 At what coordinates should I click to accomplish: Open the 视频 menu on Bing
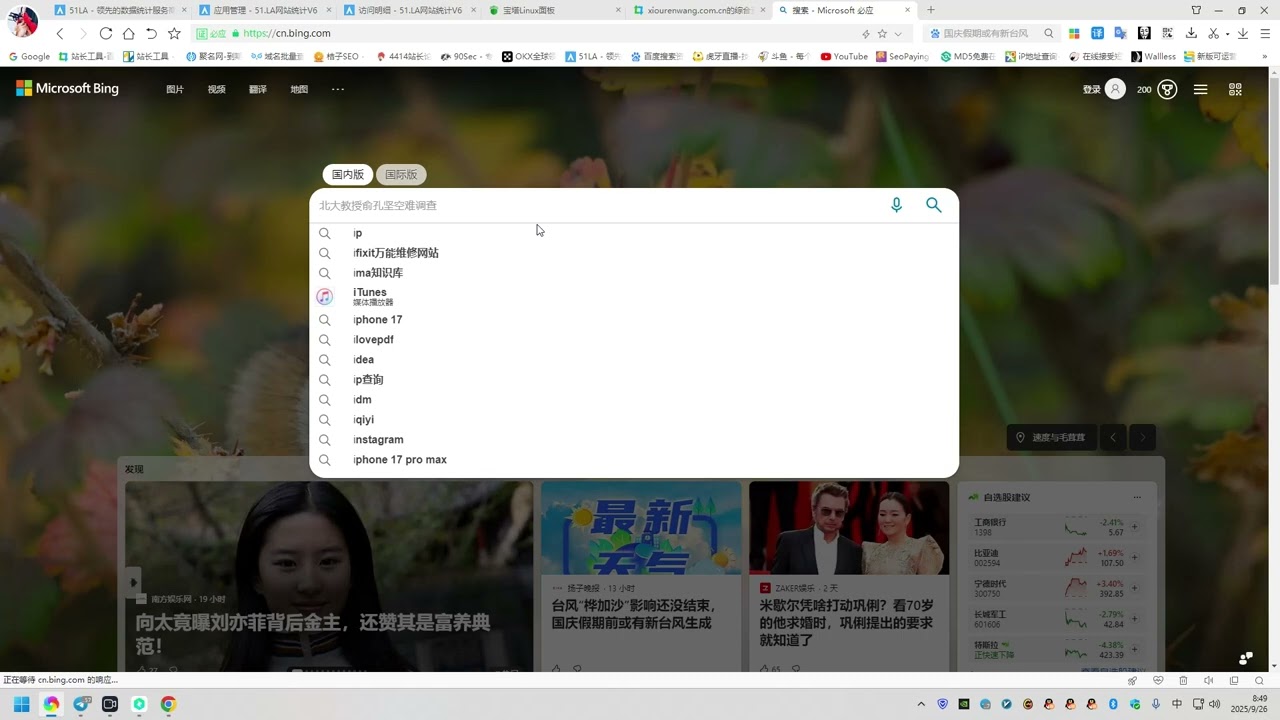click(x=216, y=89)
